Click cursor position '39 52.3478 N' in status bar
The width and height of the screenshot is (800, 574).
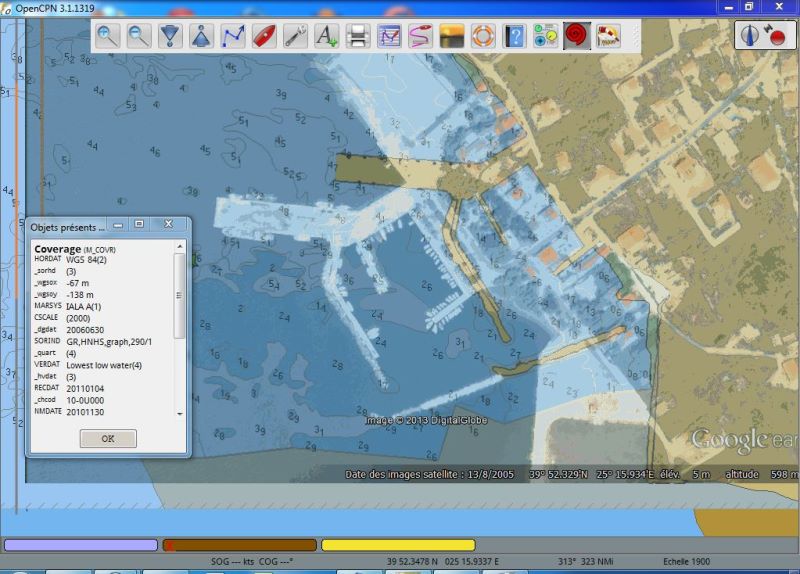click(412, 562)
